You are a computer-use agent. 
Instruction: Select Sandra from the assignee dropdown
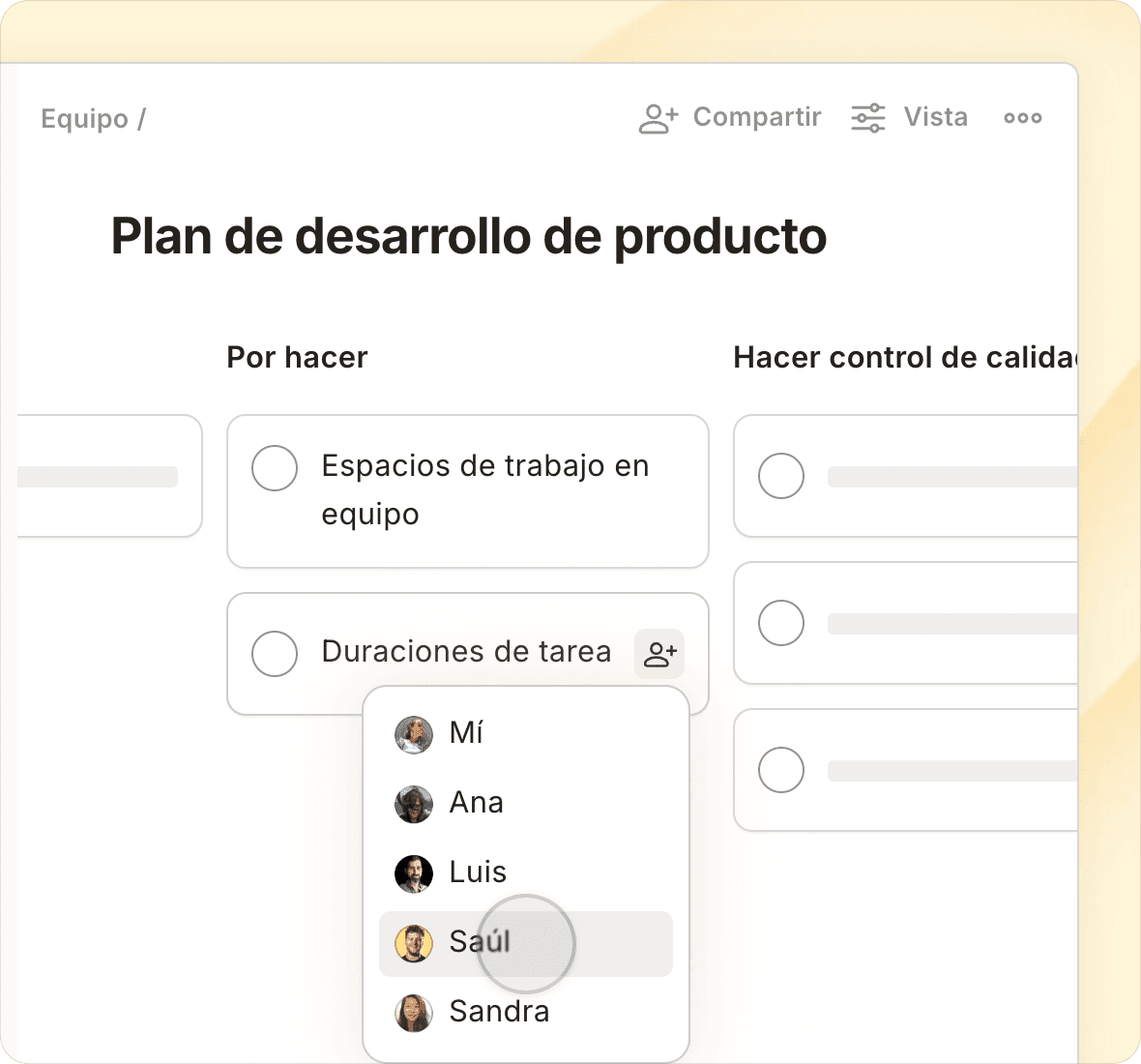[x=499, y=1012]
